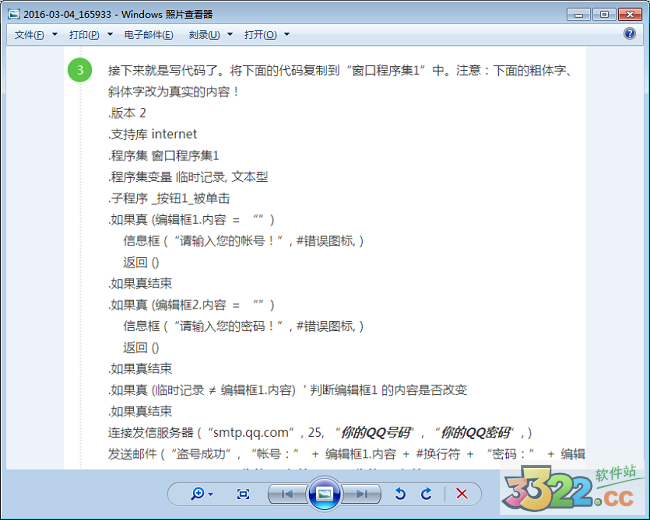650x520 pixels.
Task: Open the 刻录(U) menu
Action: click(x=204, y=35)
